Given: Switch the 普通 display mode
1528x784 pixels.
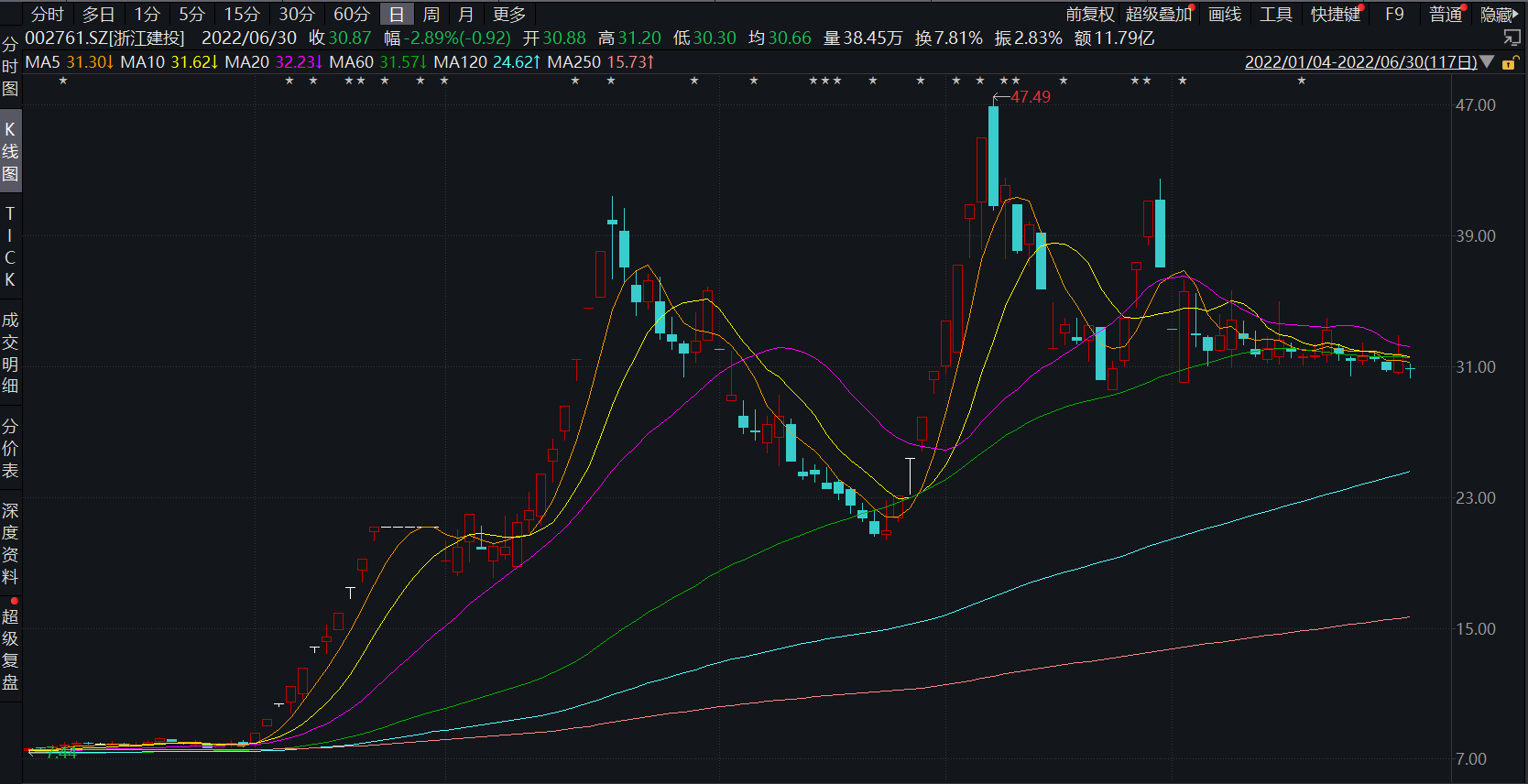Looking at the screenshot, I should [1446, 14].
